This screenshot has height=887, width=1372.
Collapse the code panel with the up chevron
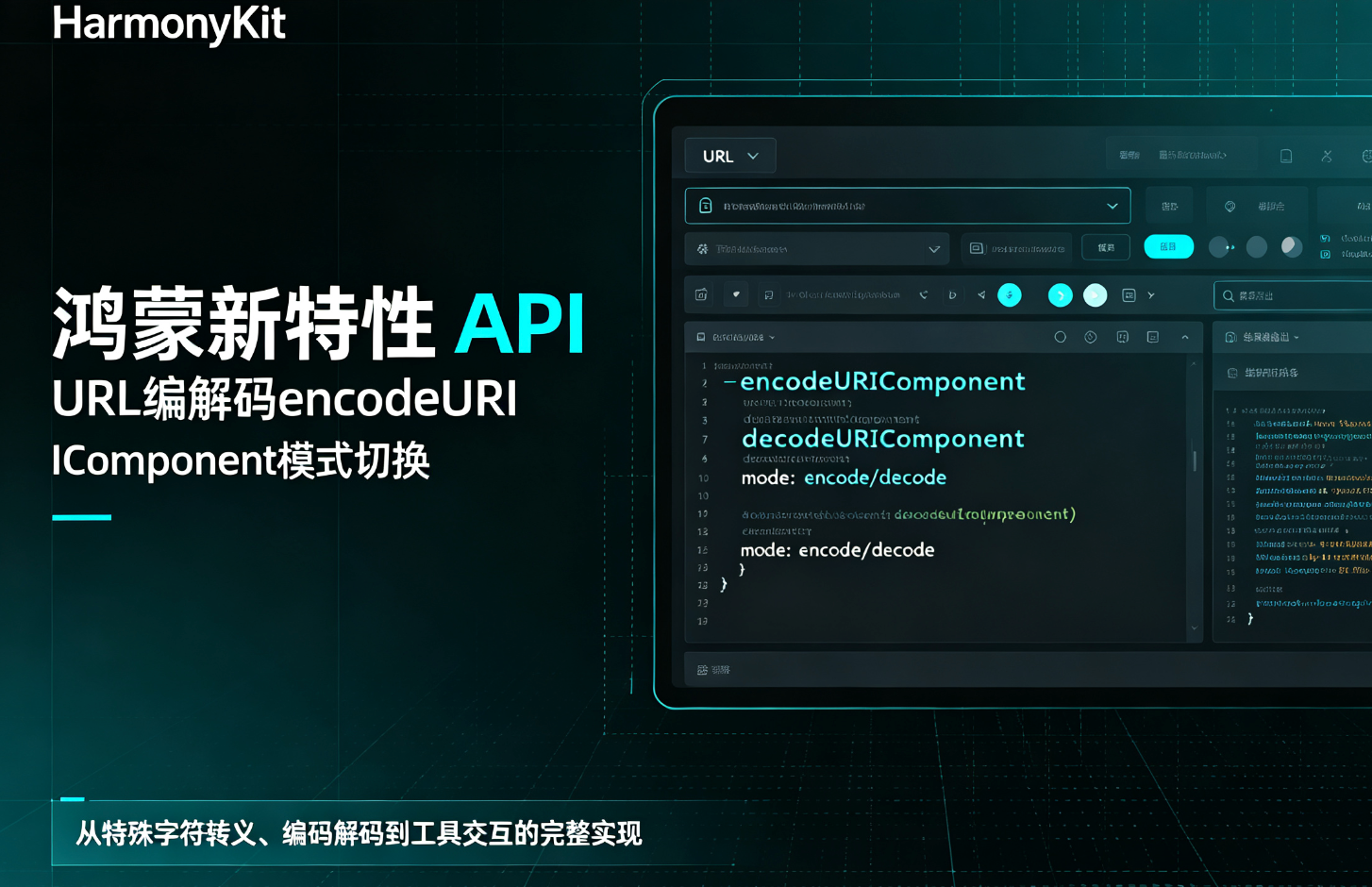1185,337
